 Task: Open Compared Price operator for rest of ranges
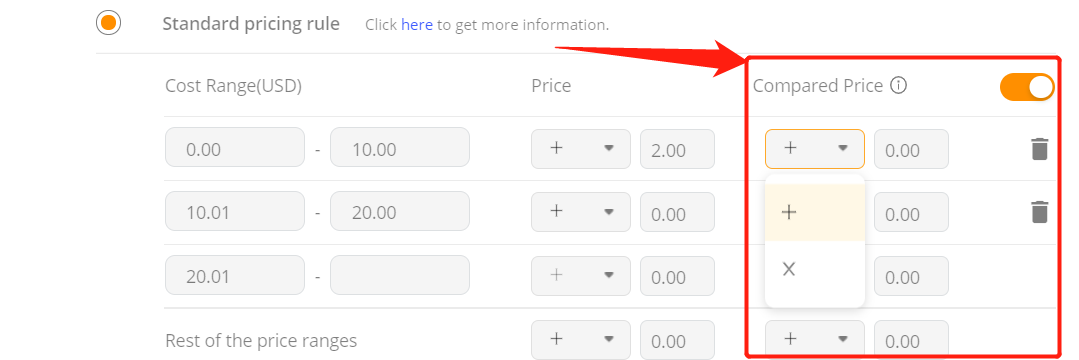point(815,339)
